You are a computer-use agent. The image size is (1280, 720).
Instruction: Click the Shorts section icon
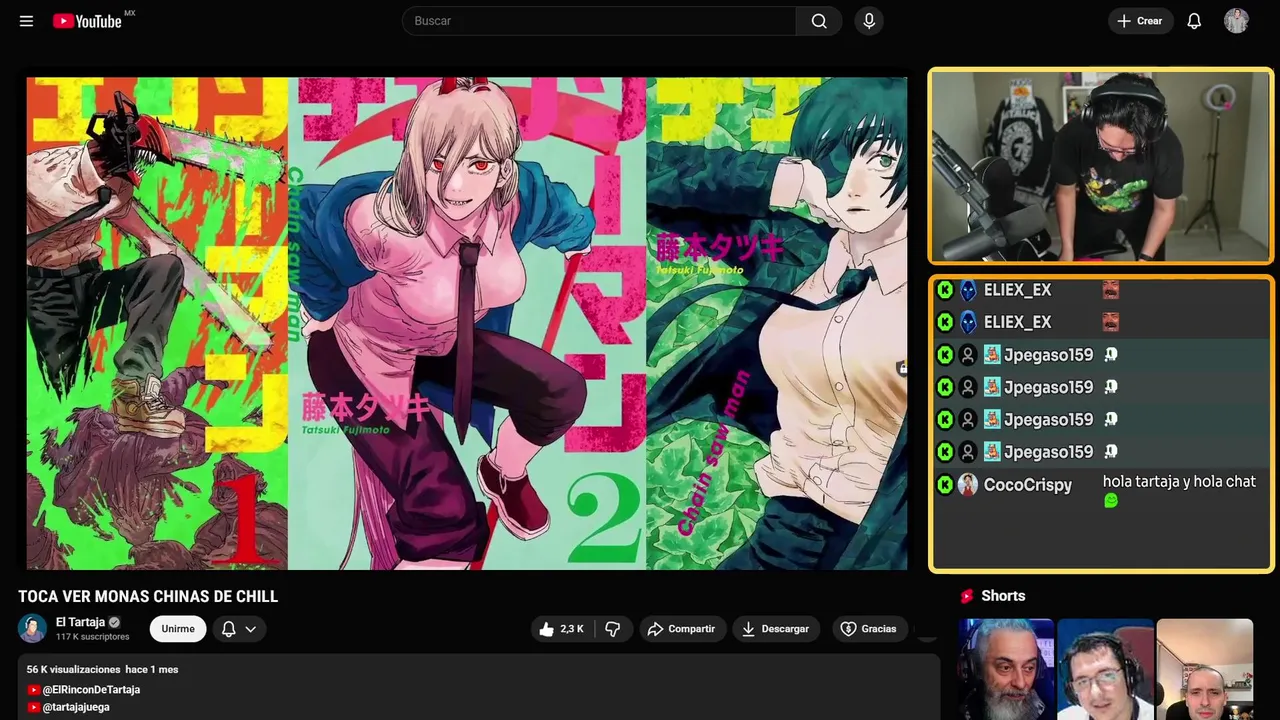(x=967, y=596)
